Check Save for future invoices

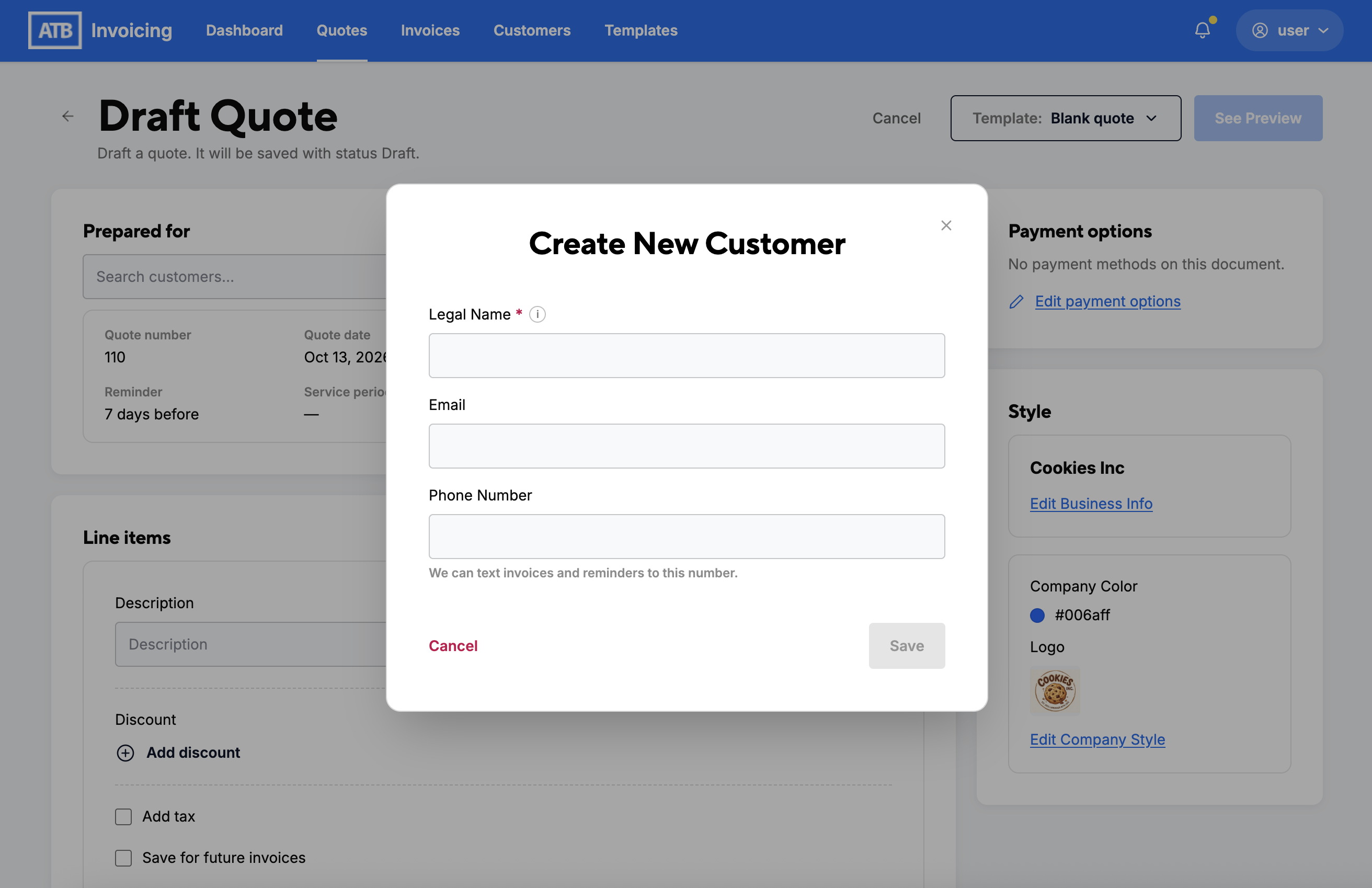coord(123,858)
